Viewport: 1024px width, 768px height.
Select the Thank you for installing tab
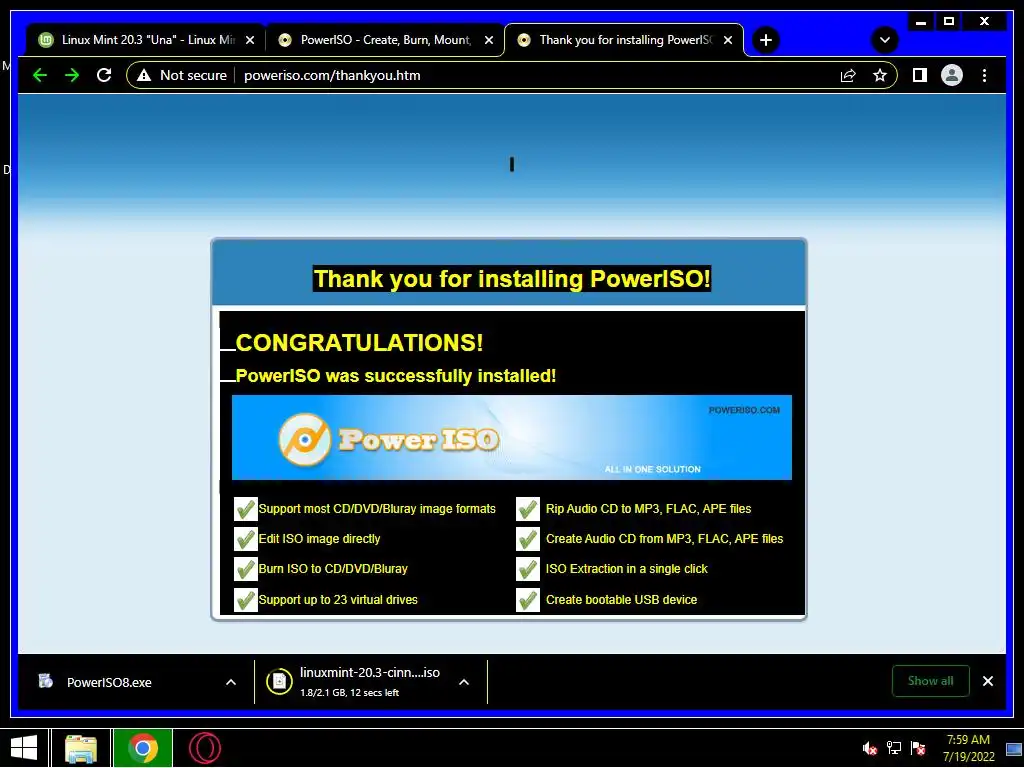tap(624, 40)
